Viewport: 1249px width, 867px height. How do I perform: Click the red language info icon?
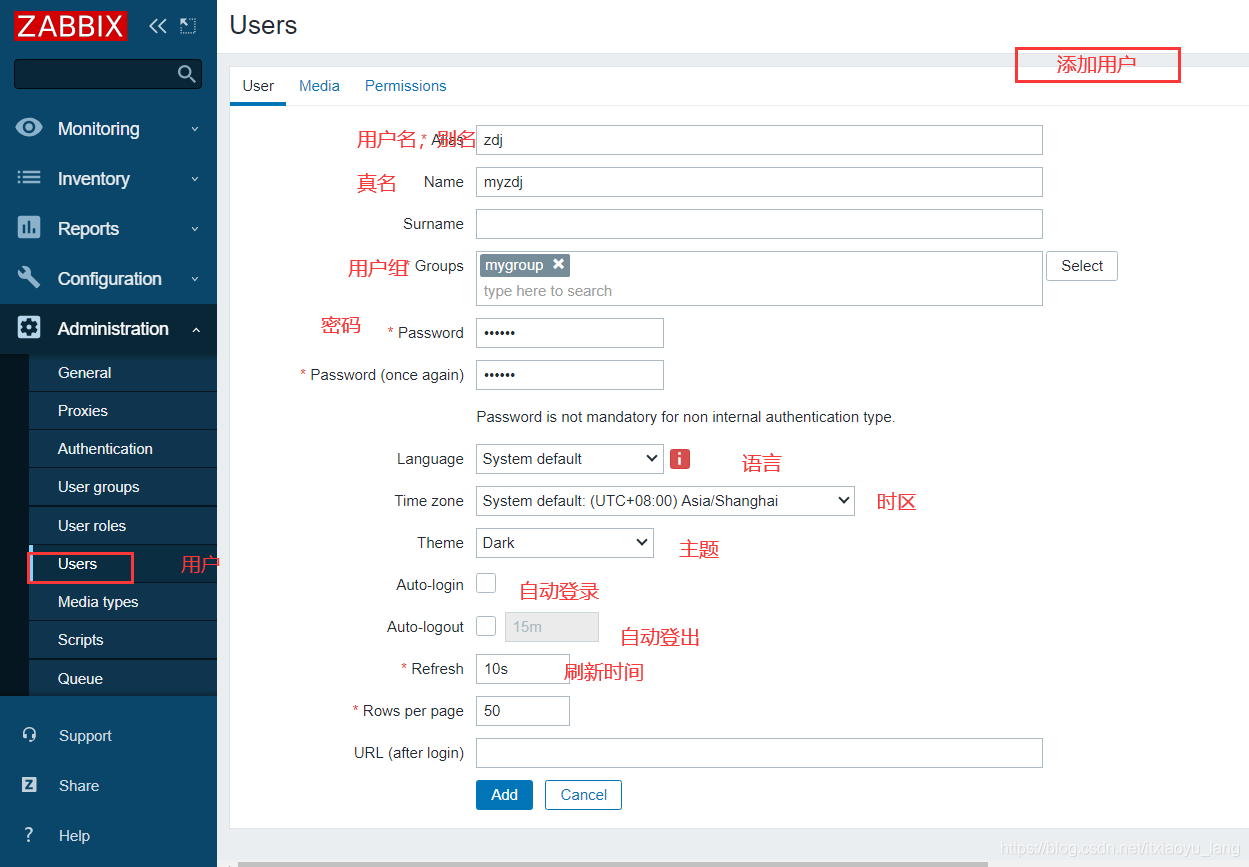pyautogui.click(x=680, y=459)
